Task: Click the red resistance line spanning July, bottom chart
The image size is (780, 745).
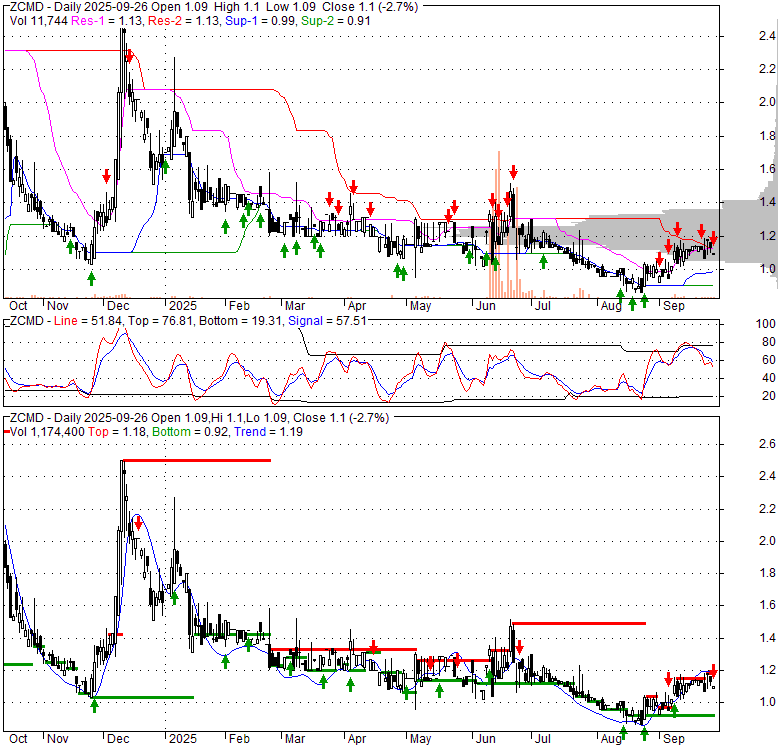Action: (579, 623)
